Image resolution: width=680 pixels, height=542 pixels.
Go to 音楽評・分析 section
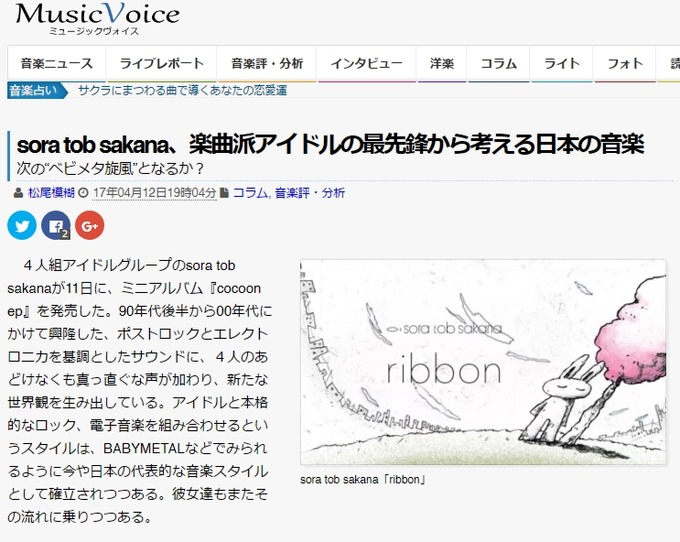click(267, 64)
